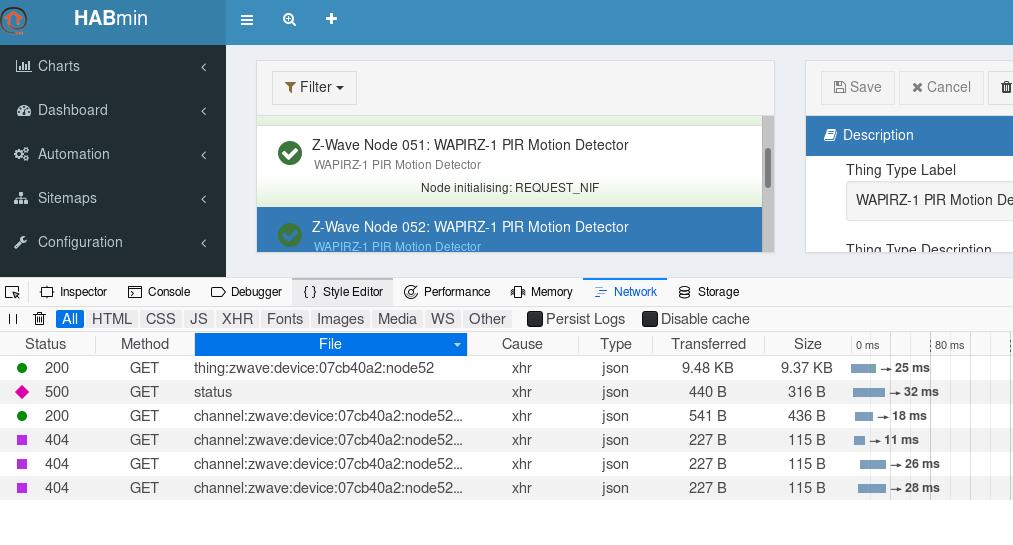This screenshot has width=1013, height=545.
Task: Click the Save button
Action: click(858, 87)
